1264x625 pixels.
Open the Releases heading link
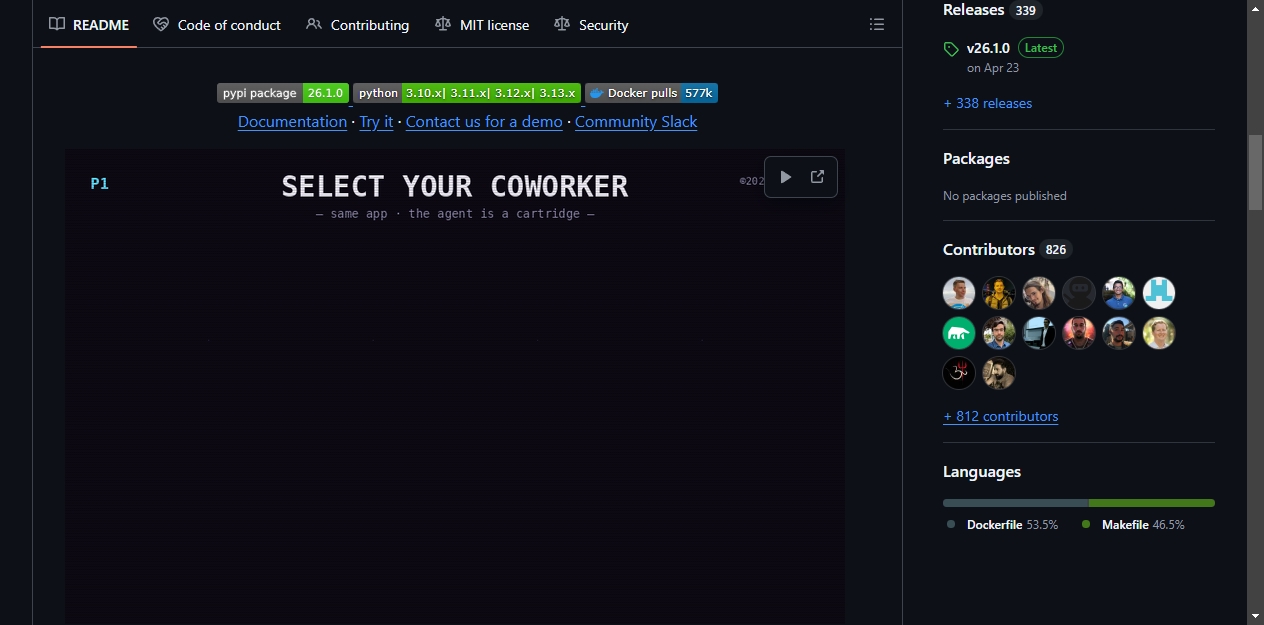tap(973, 10)
